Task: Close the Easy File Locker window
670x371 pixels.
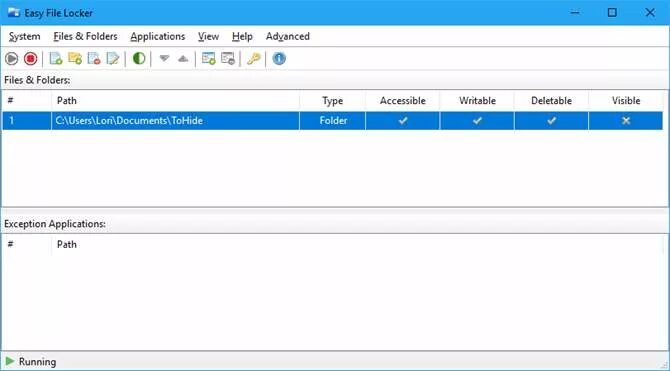Action: pyautogui.click(x=650, y=12)
